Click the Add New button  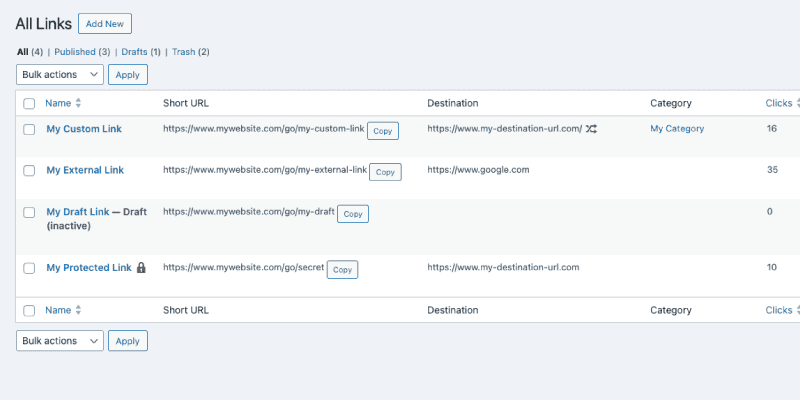[x=105, y=23]
